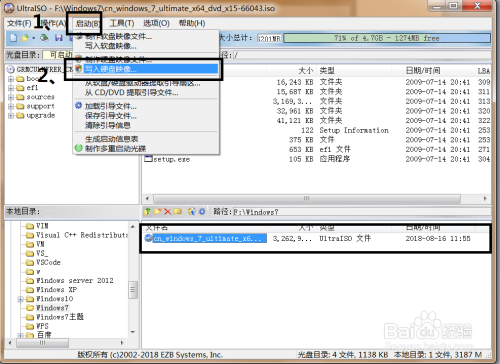Choose 清除引导信息 menu entry
Viewport: 500px width, 364px height.
[146, 125]
